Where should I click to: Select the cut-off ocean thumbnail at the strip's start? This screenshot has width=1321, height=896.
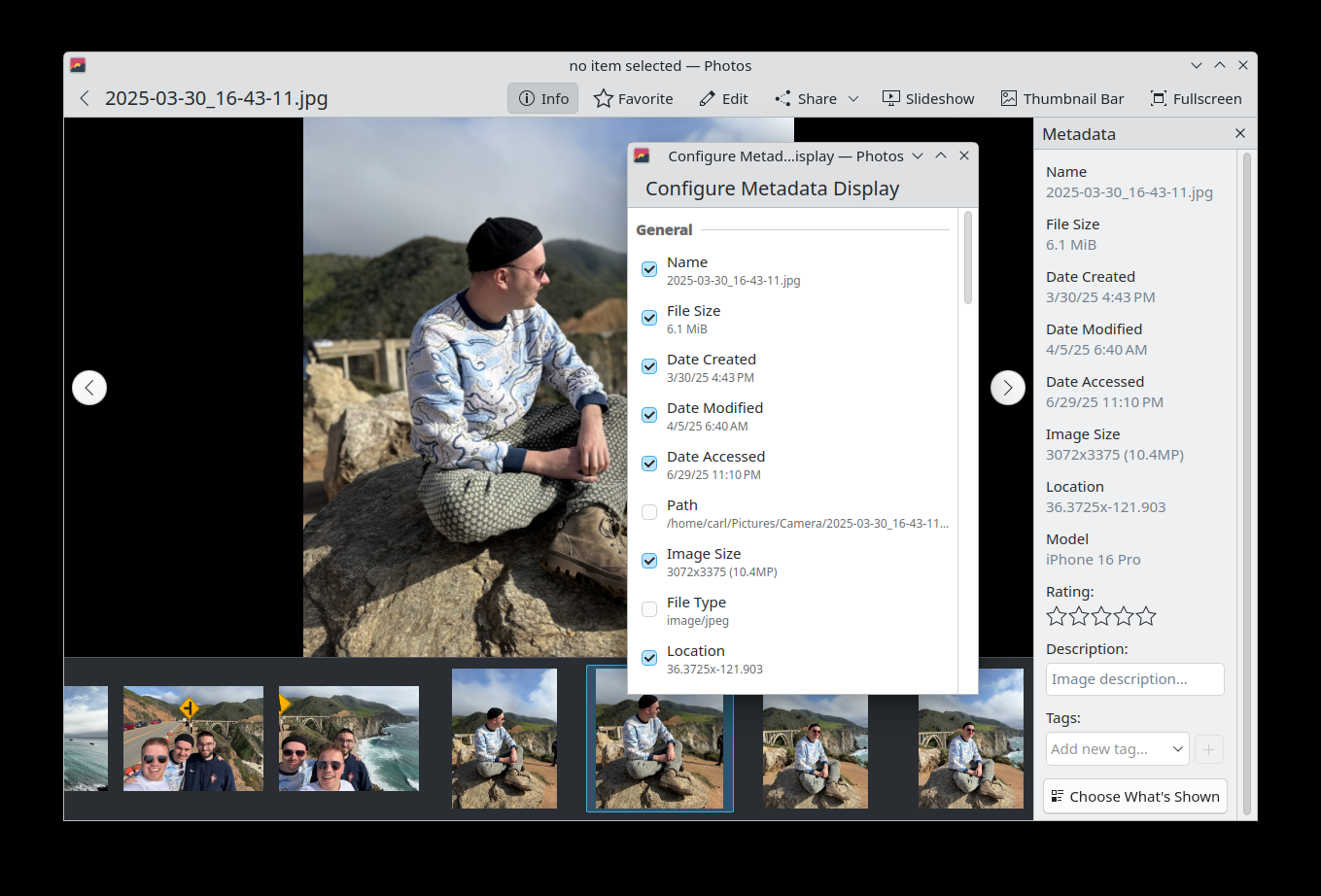pyautogui.click(x=86, y=739)
